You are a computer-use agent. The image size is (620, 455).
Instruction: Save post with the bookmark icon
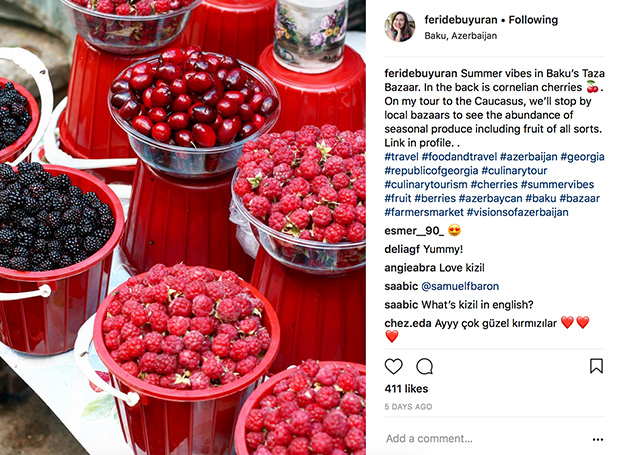click(x=596, y=366)
